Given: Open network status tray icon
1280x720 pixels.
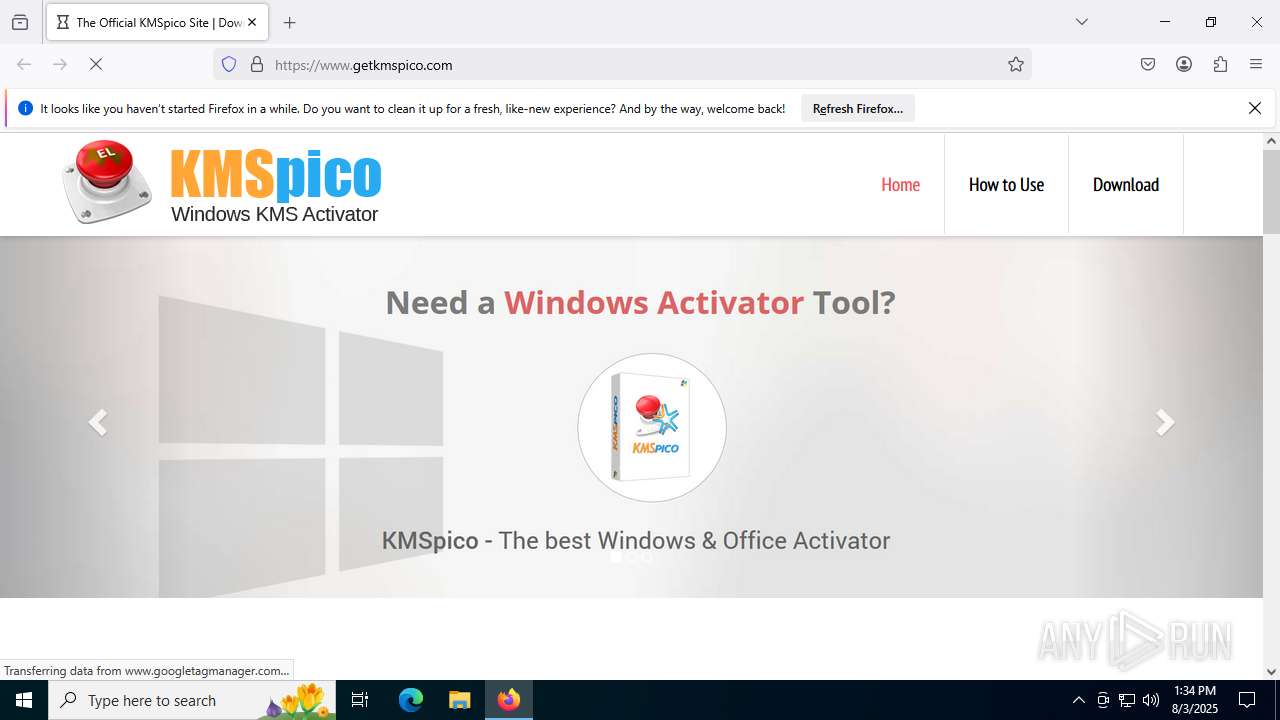Looking at the screenshot, I should pos(1127,700).
